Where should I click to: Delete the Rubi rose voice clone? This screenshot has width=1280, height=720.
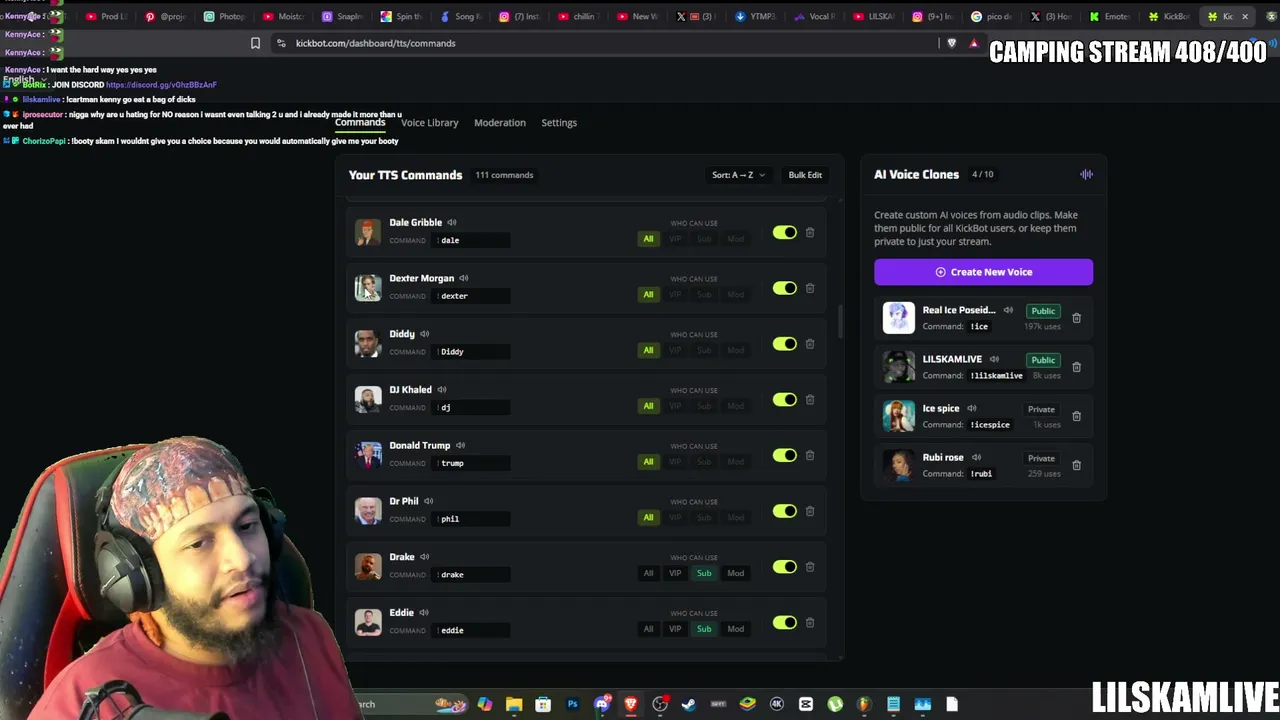pyautogui.click(x=1077, y=465)
